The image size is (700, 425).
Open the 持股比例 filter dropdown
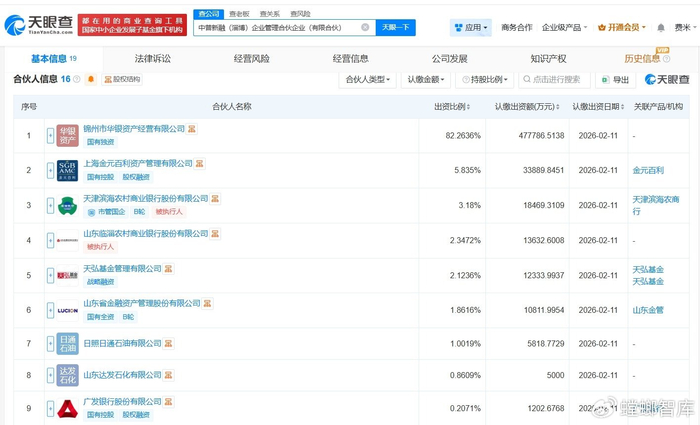pos(489,79)
